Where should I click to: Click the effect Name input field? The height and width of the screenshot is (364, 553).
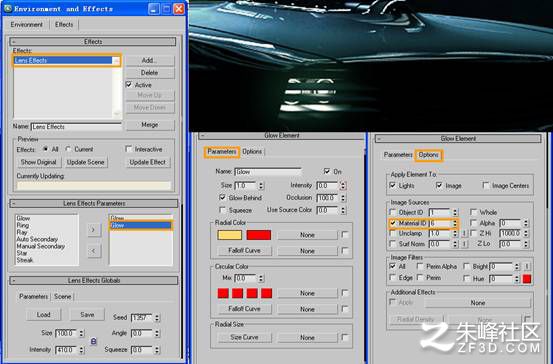tap(77, 127)
